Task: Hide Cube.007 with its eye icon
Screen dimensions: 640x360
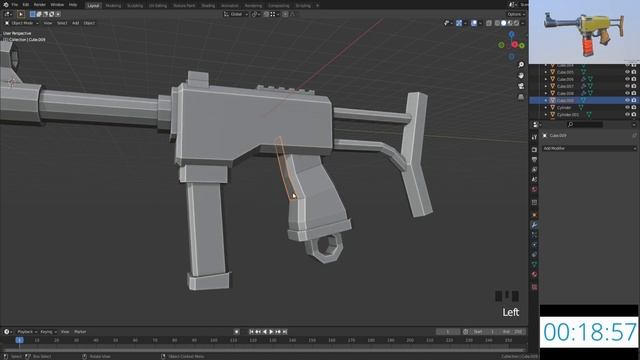Action: (x=627, y=86)
